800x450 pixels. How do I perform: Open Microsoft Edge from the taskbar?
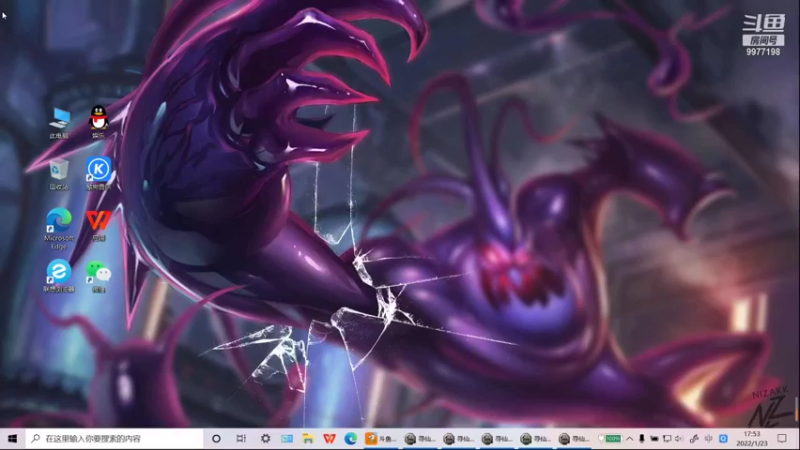351,439
